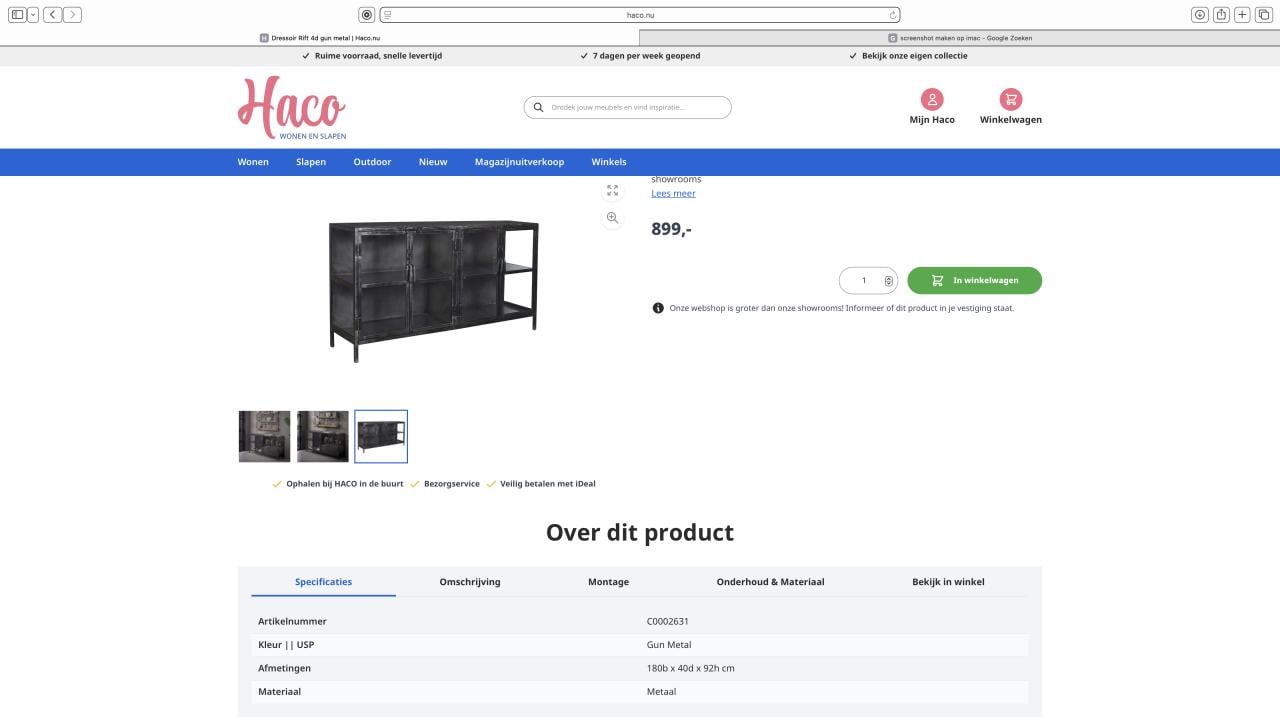Click the Bekijk onze eigen collectie text
Viewport: 1280px width, 720px height.
click(915, 56)
